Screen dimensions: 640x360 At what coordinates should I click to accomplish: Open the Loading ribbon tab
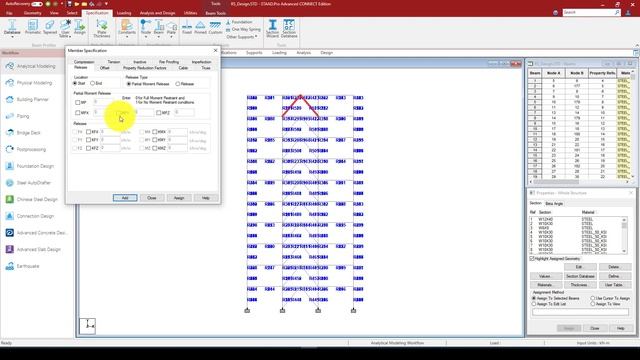coord(124,13)
